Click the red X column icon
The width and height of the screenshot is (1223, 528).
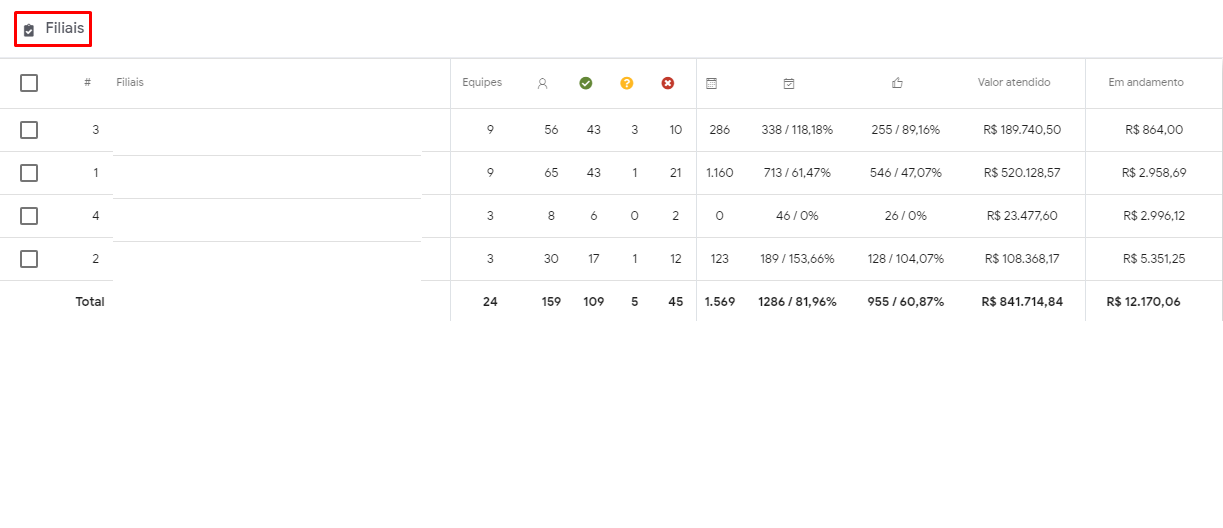click(x=668, y=83)
